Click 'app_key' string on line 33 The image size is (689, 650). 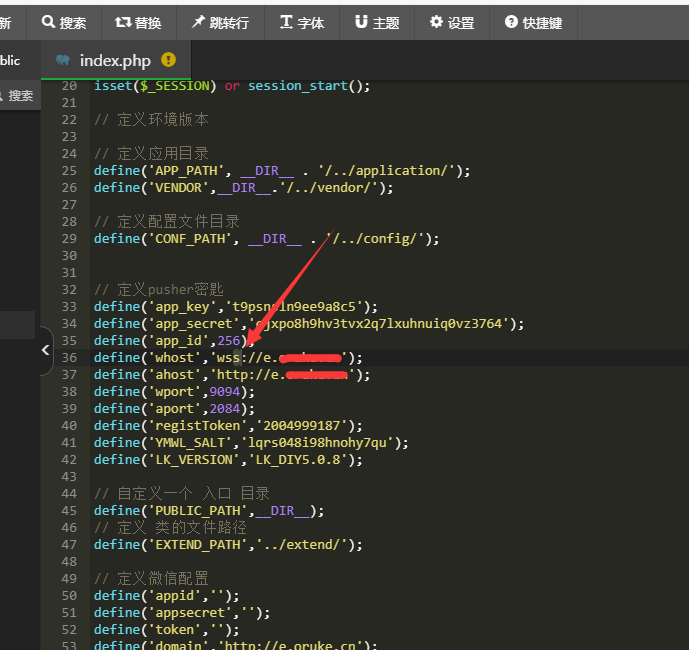tap(182, 307)
